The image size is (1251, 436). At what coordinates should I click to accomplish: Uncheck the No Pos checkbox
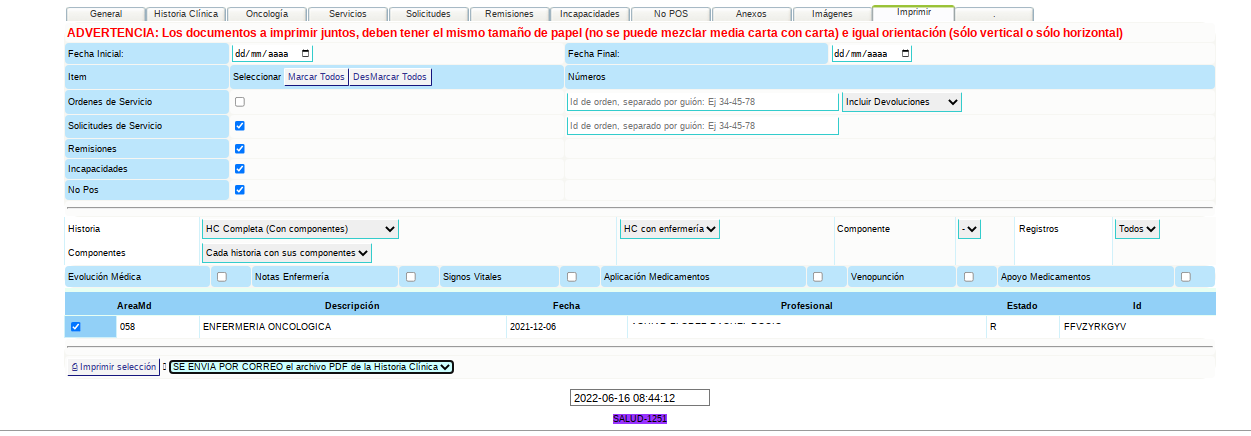(240, 189)
